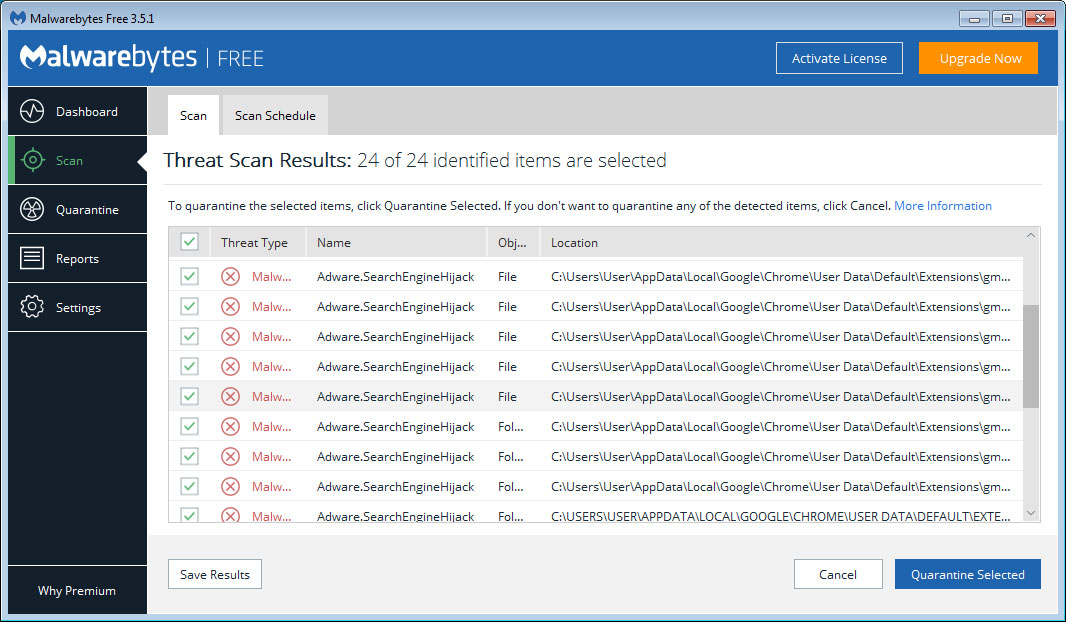Click the scrollbar up arrow of the results list

[x=1030, y=238]
